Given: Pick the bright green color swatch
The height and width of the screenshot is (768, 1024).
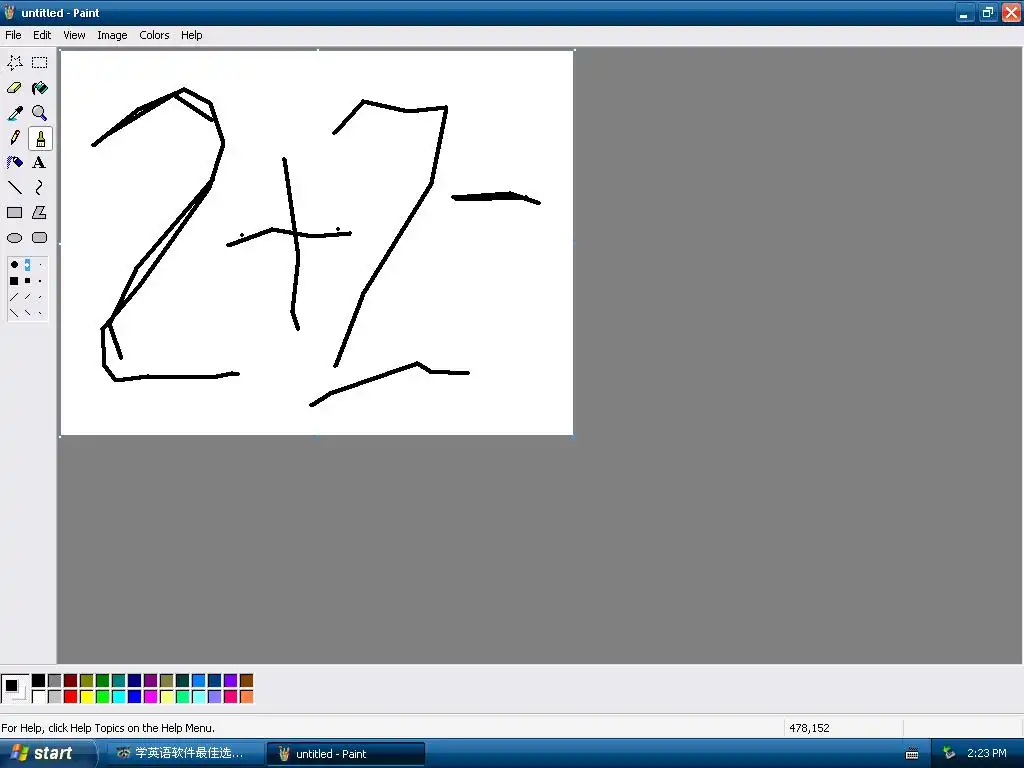Looking at the screenshot, I should pyautogui.click(x=103, y=697).
